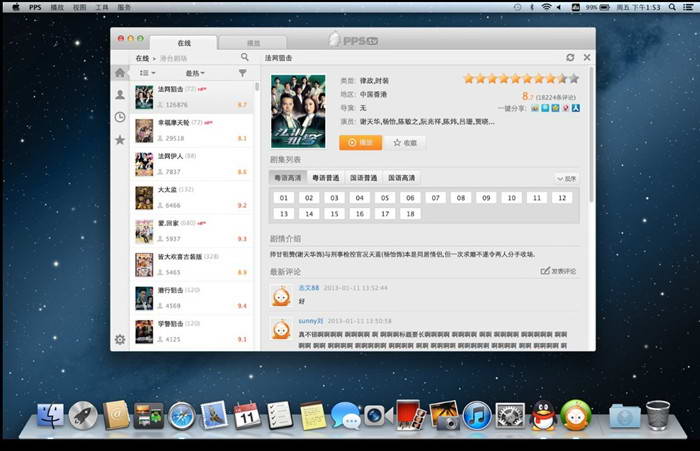Select the 粤语高清 audio version
This screenshot has width=700, height=451.
pos(287,178)
